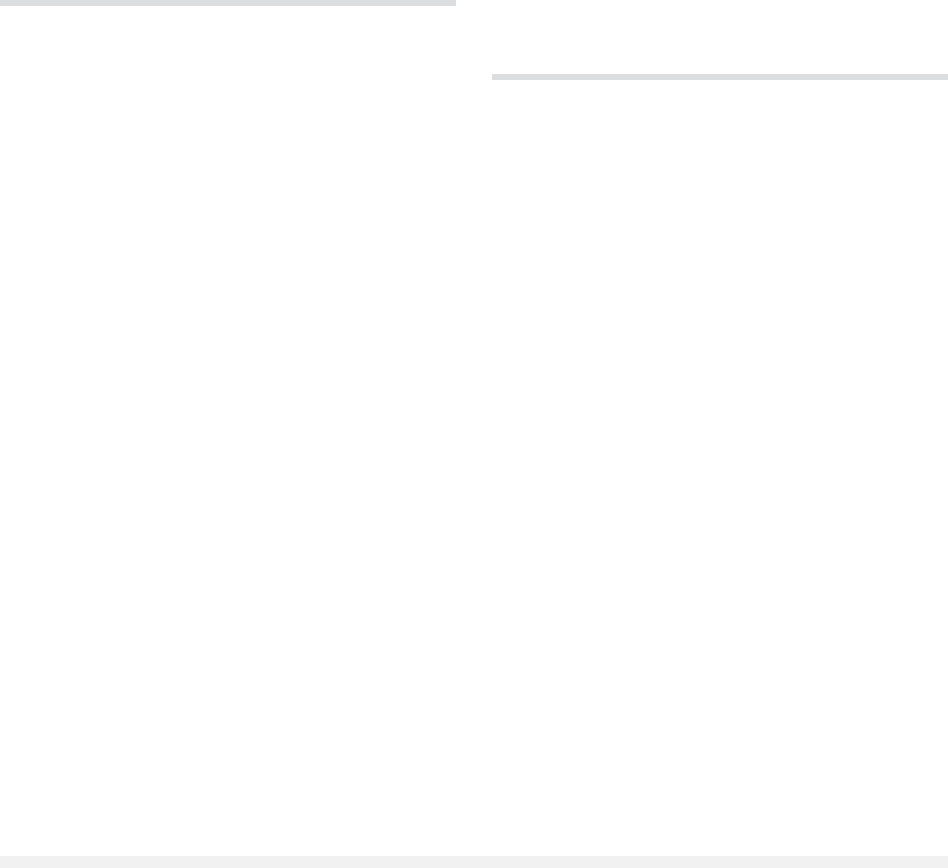Click the left end of the right divider bar
The height and width of the screenshot is (868, 948).
(498, 77)
